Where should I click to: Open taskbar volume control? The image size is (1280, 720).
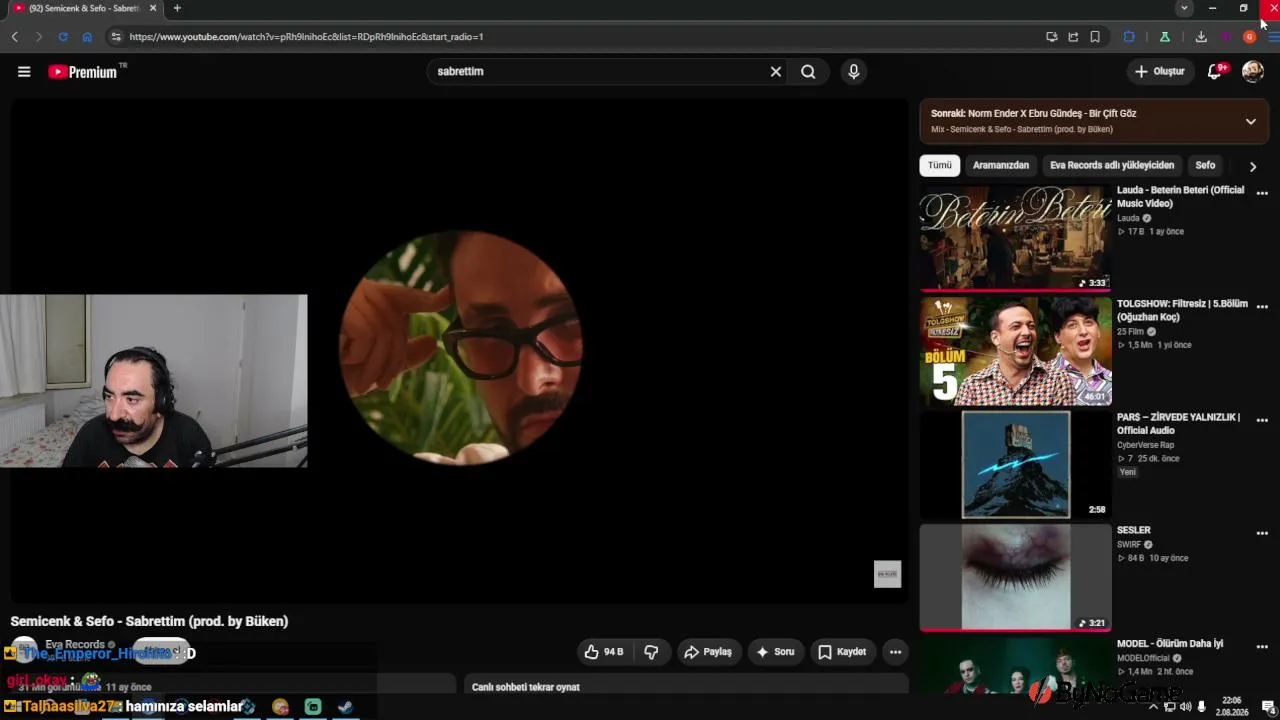point(1185,707)
